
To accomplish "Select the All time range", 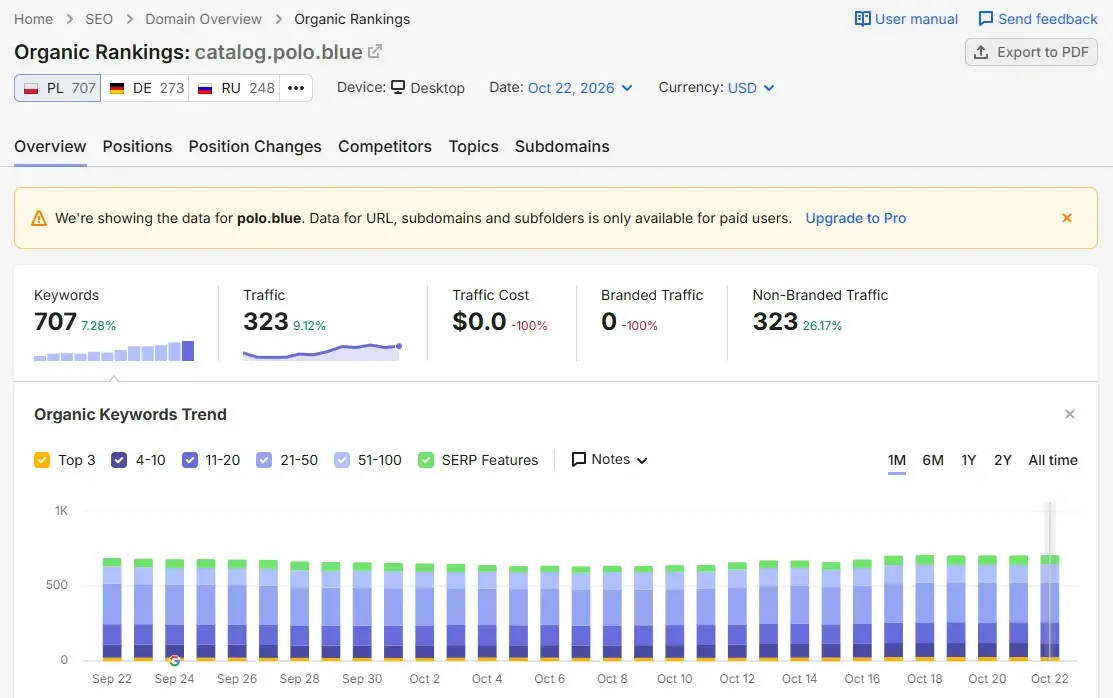I will (x=1053, y=460).
